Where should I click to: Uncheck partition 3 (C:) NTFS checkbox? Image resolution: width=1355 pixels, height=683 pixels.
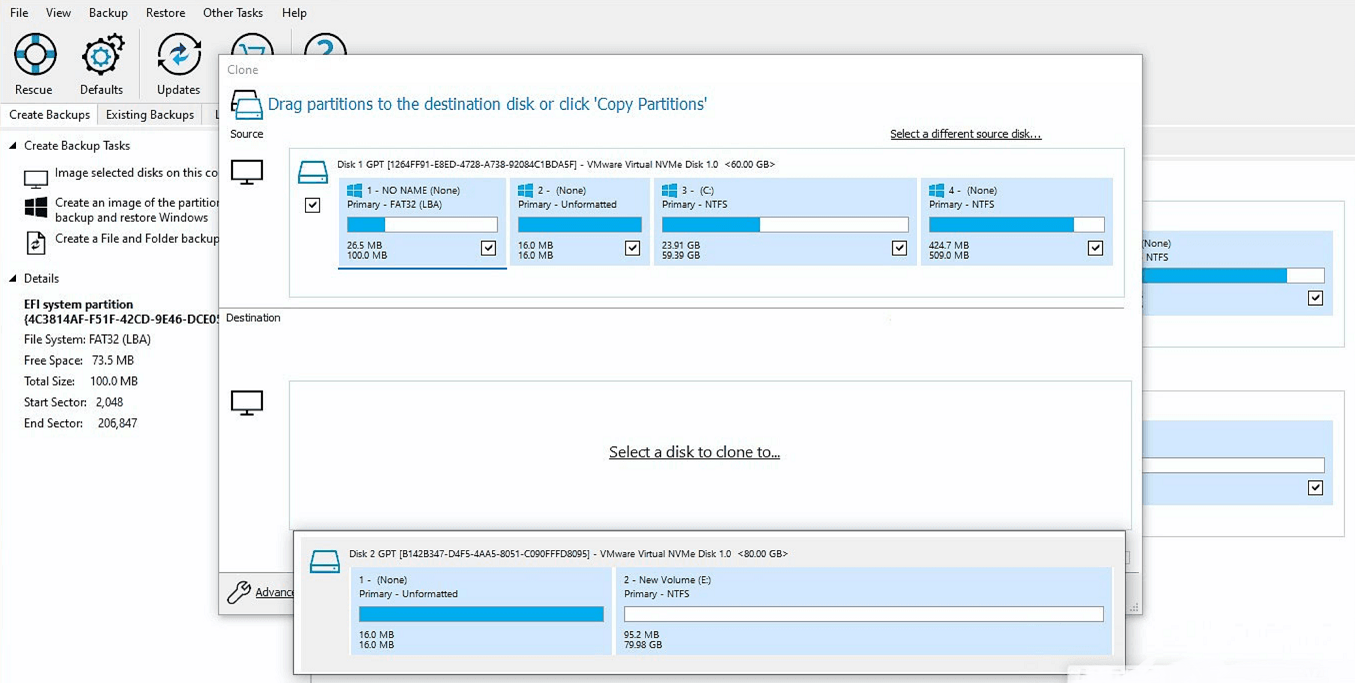pyautogui.click(x=899, y=248)
